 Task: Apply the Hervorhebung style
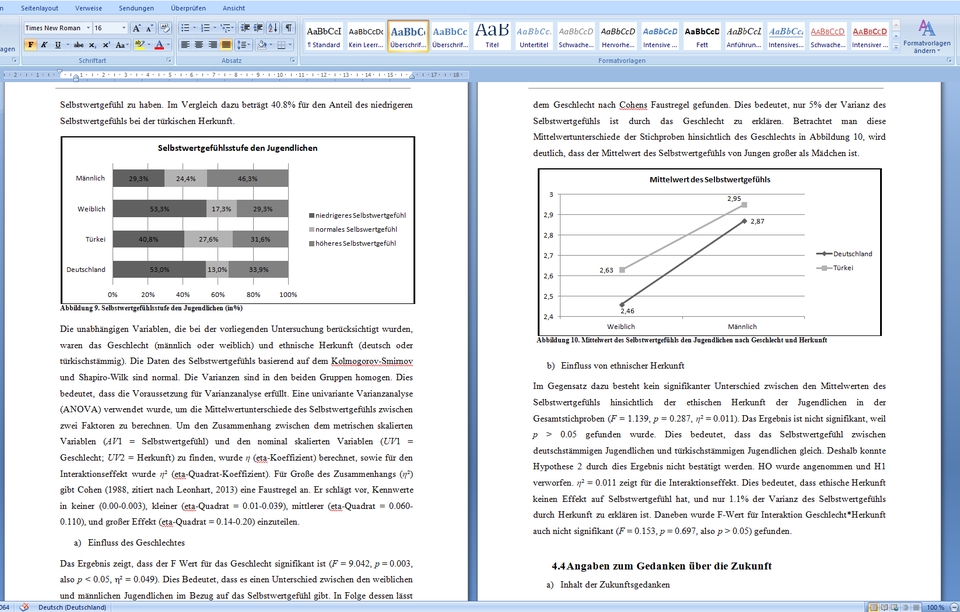pyautogui.click(x=618, y=36)
